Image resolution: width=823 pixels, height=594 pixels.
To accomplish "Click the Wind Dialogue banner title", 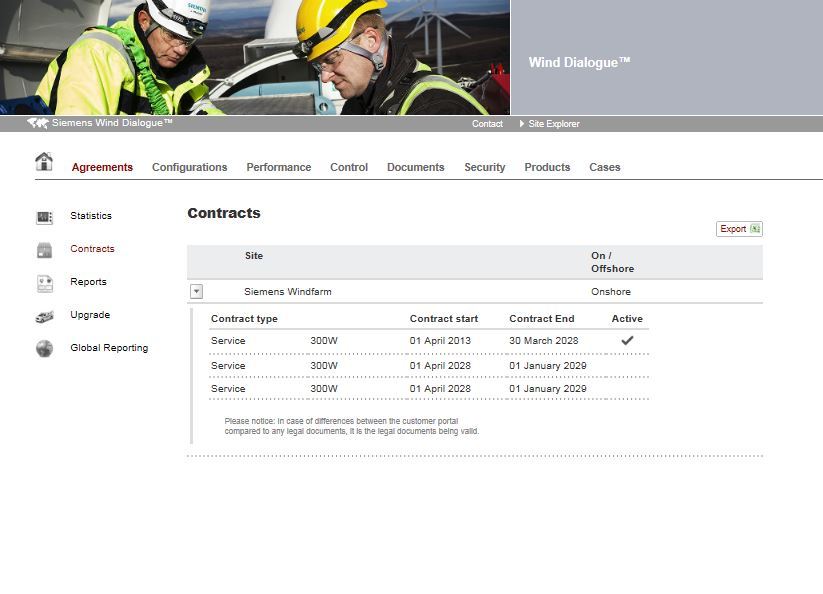I will 579,62.
